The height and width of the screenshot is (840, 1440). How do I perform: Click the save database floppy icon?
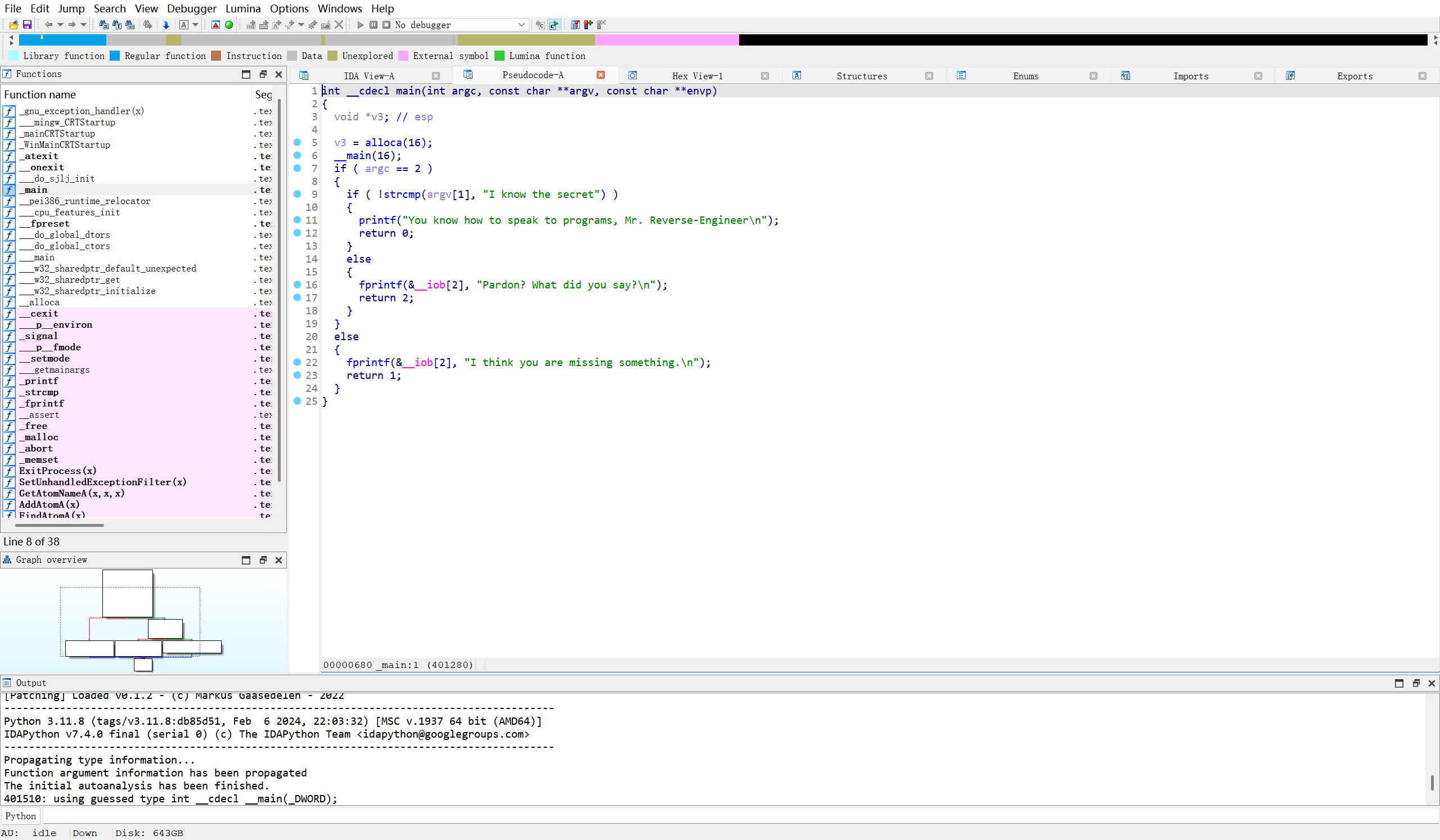point(27,25)
